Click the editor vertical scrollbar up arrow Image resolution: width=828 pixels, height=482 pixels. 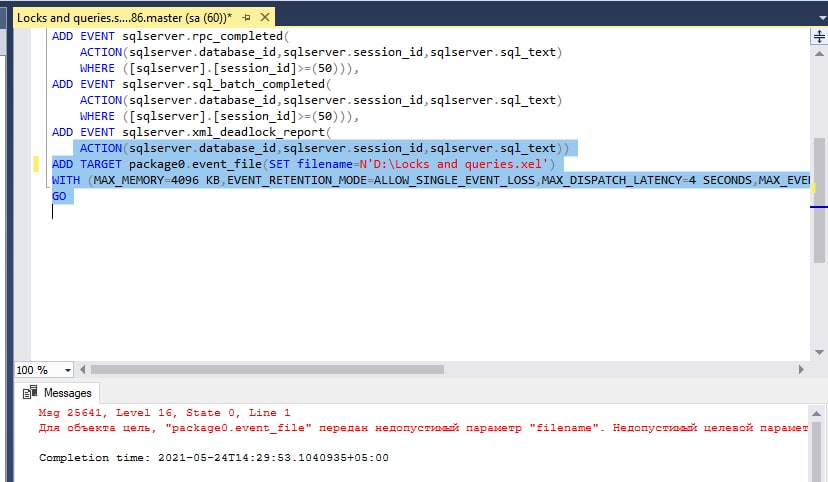[x=819, y=54]
